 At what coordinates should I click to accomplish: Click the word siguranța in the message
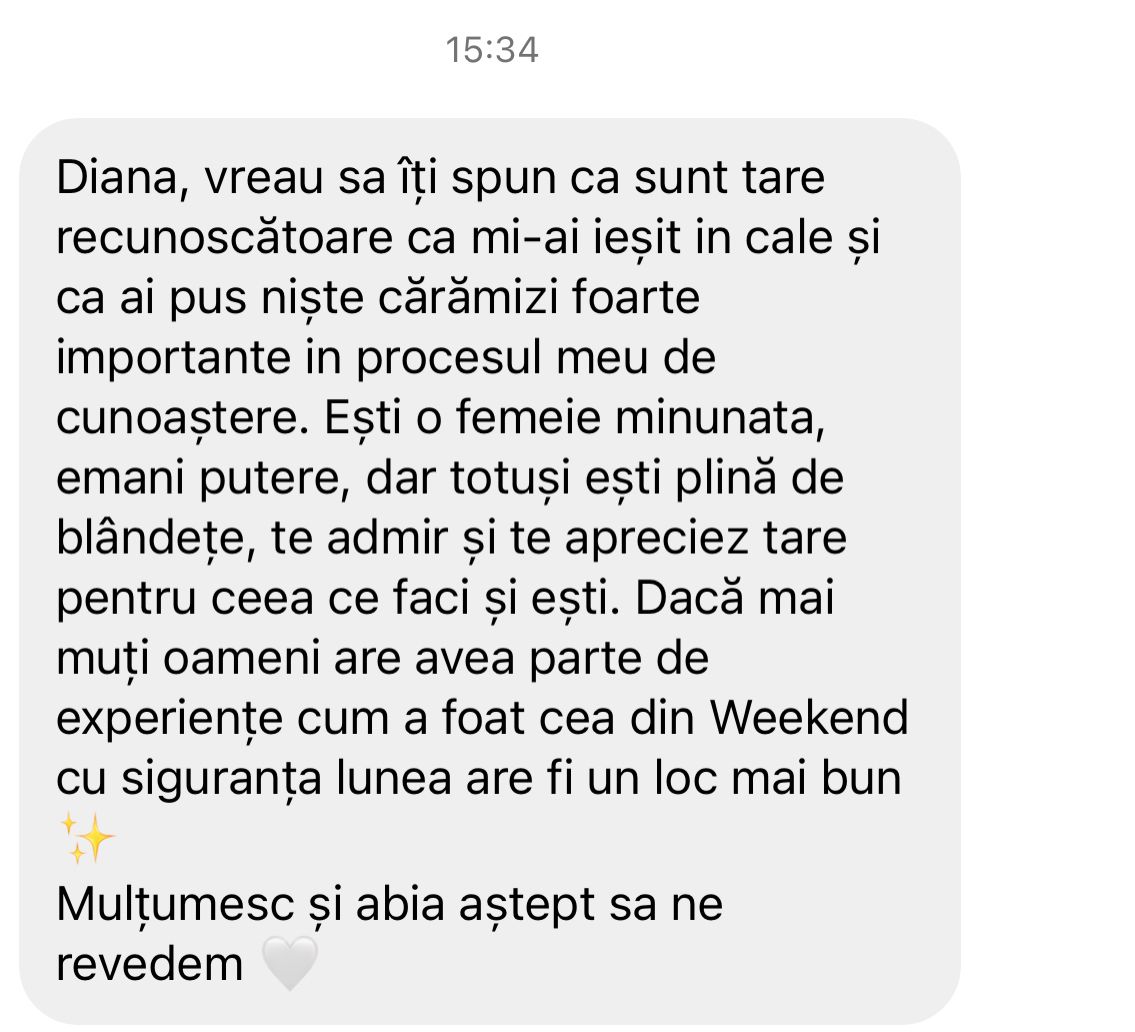tap(221, 779)
